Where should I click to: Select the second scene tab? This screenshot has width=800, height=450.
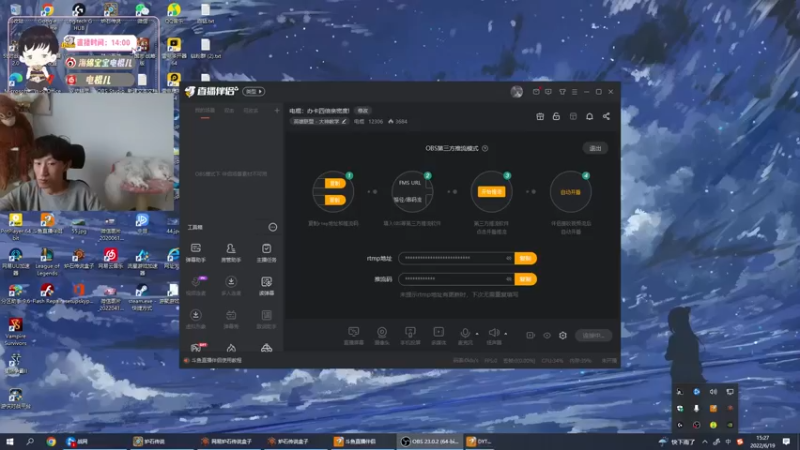pos(229,111)
